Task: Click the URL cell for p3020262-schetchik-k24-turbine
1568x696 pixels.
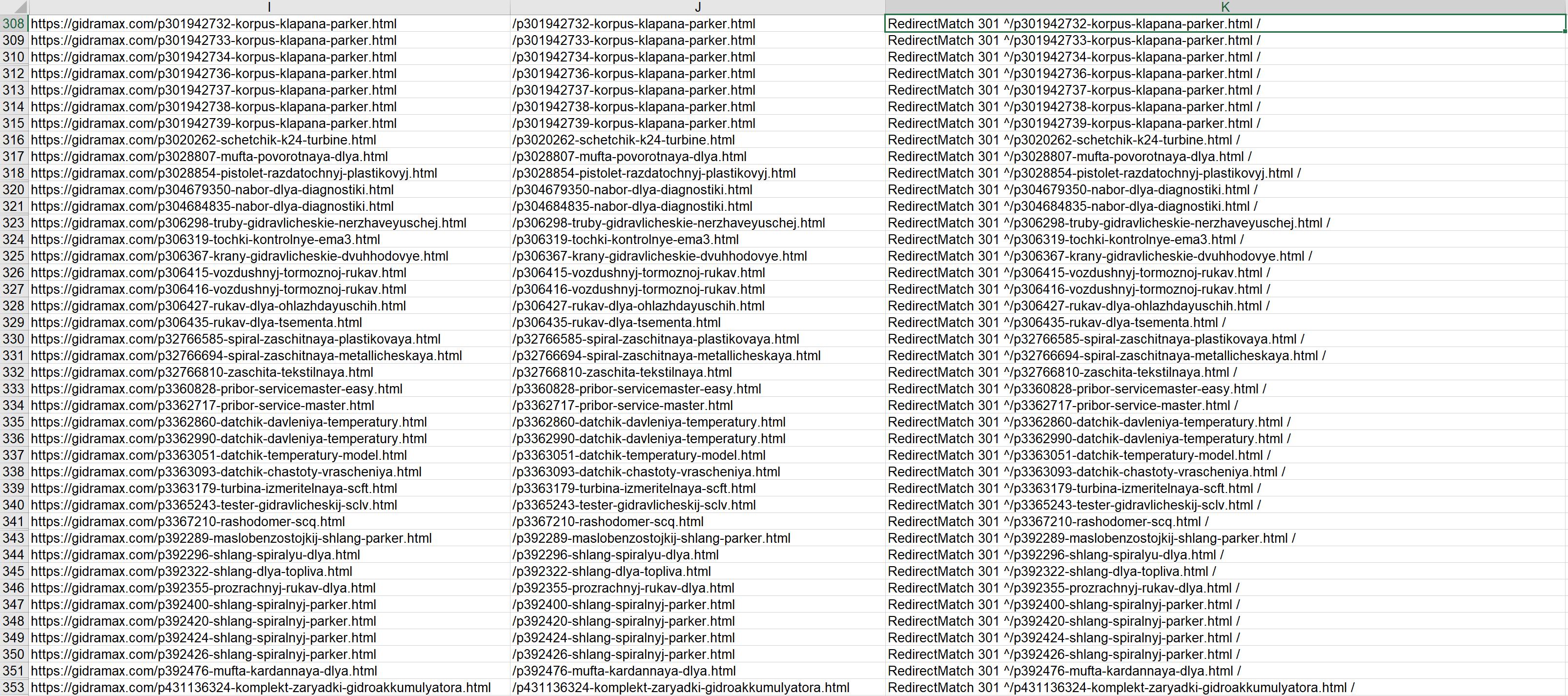Action: 204,140
